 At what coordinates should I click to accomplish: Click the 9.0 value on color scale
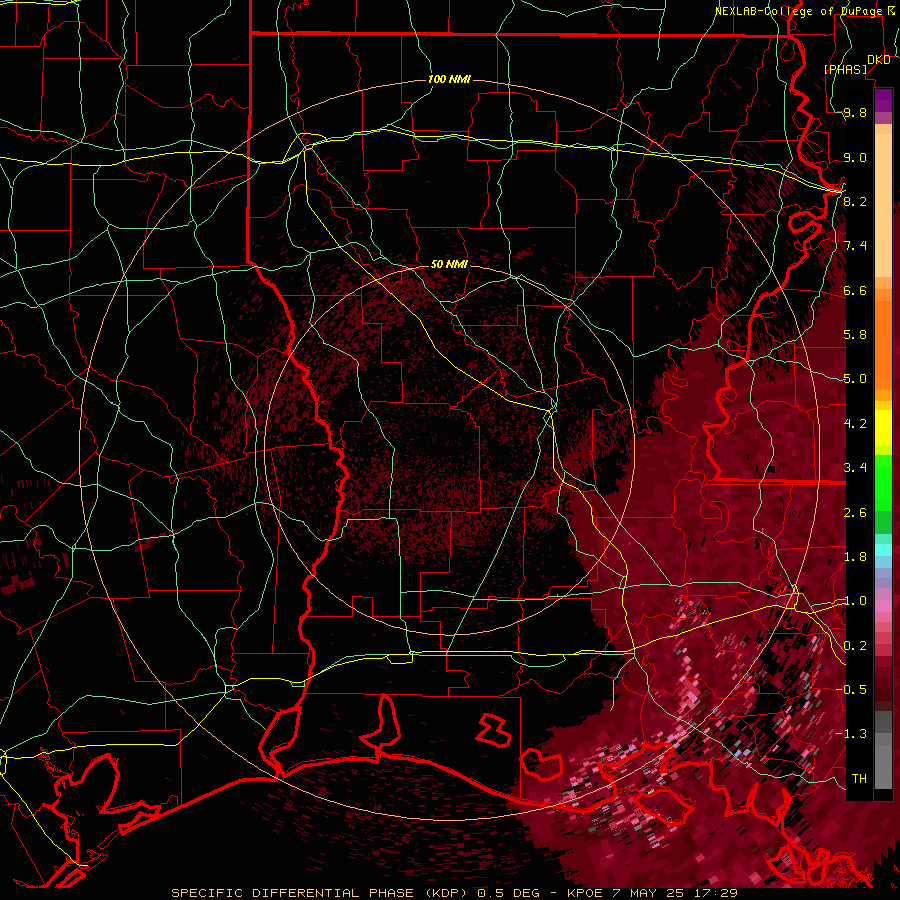(855, 157)
